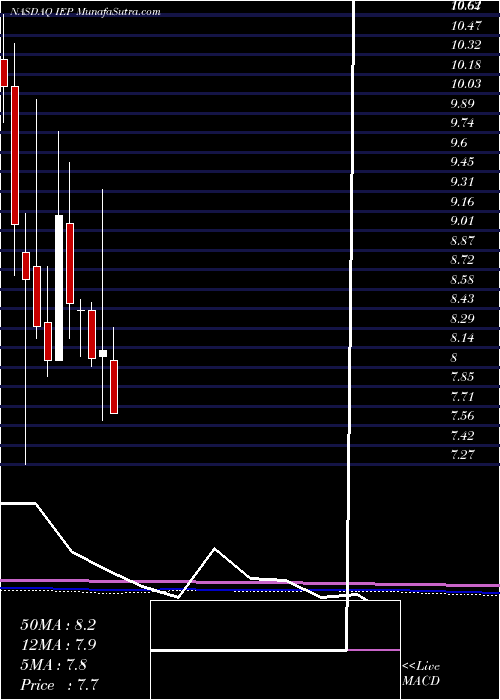Click the 7.56 price axis label
Image resolution: width=500 pixels, height=700 pixels.
[x=462, y=416]
